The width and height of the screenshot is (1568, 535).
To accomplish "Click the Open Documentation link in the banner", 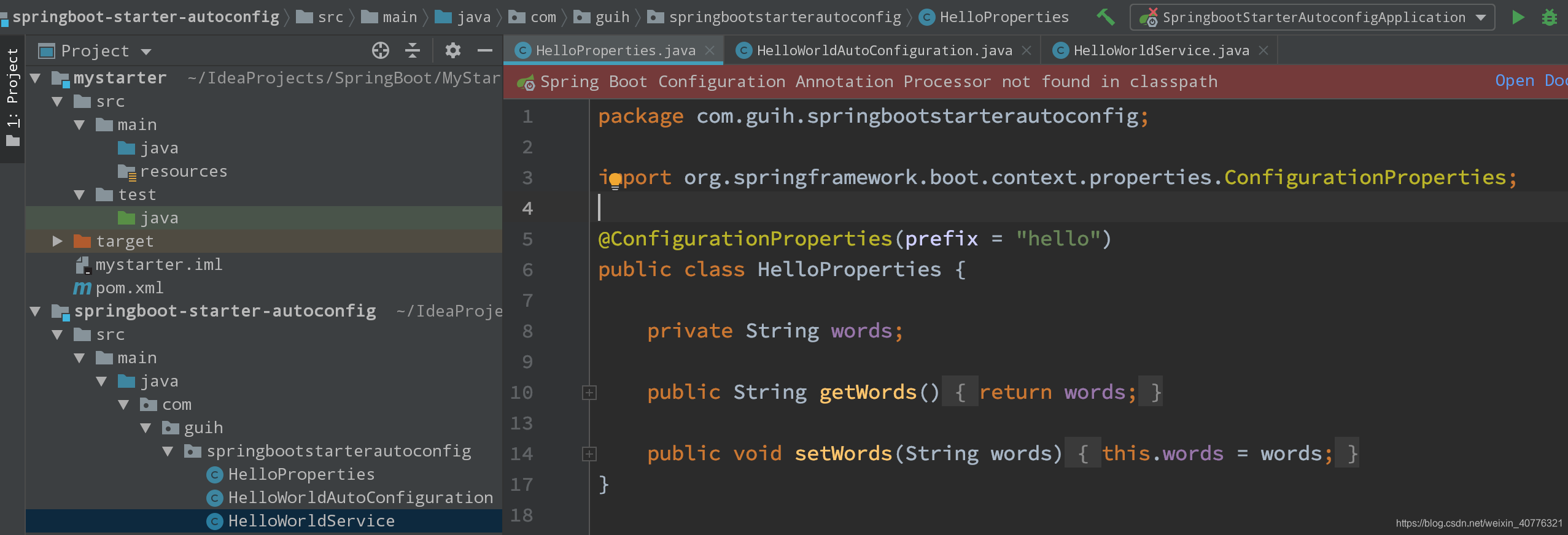I will point(1531,80).
